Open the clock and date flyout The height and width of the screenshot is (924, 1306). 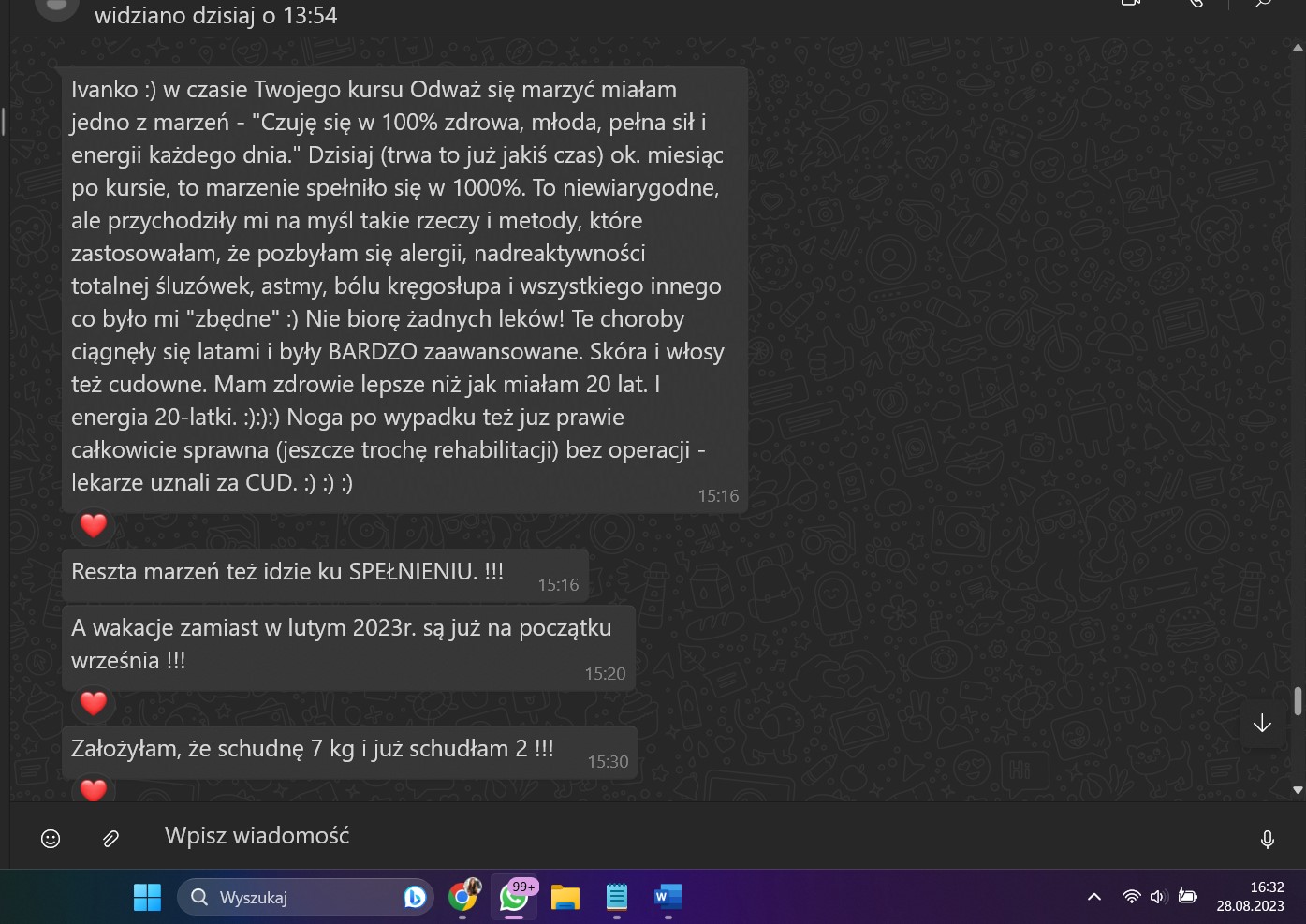point(1250,897)
